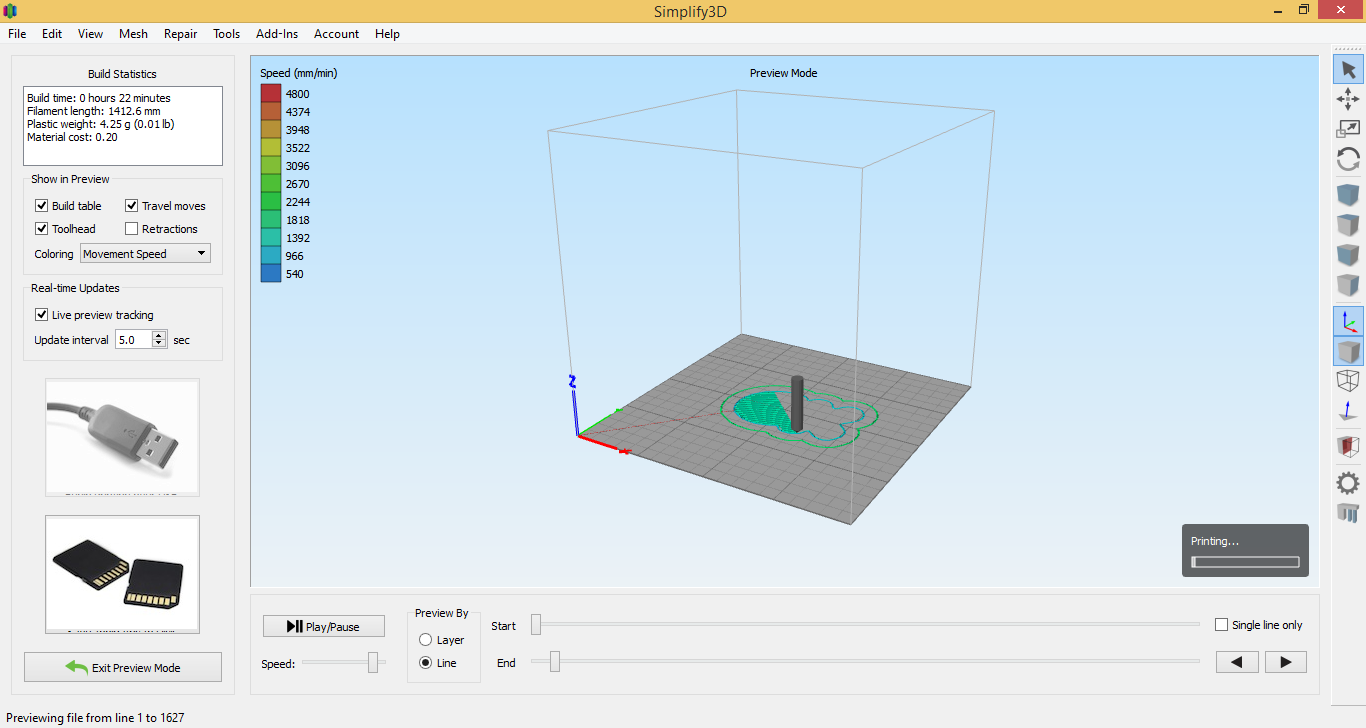Image resolution: width=1366 pixels, height=728 pixels.
Task: Open process settings gear icon
Action: pos(1348,483)
